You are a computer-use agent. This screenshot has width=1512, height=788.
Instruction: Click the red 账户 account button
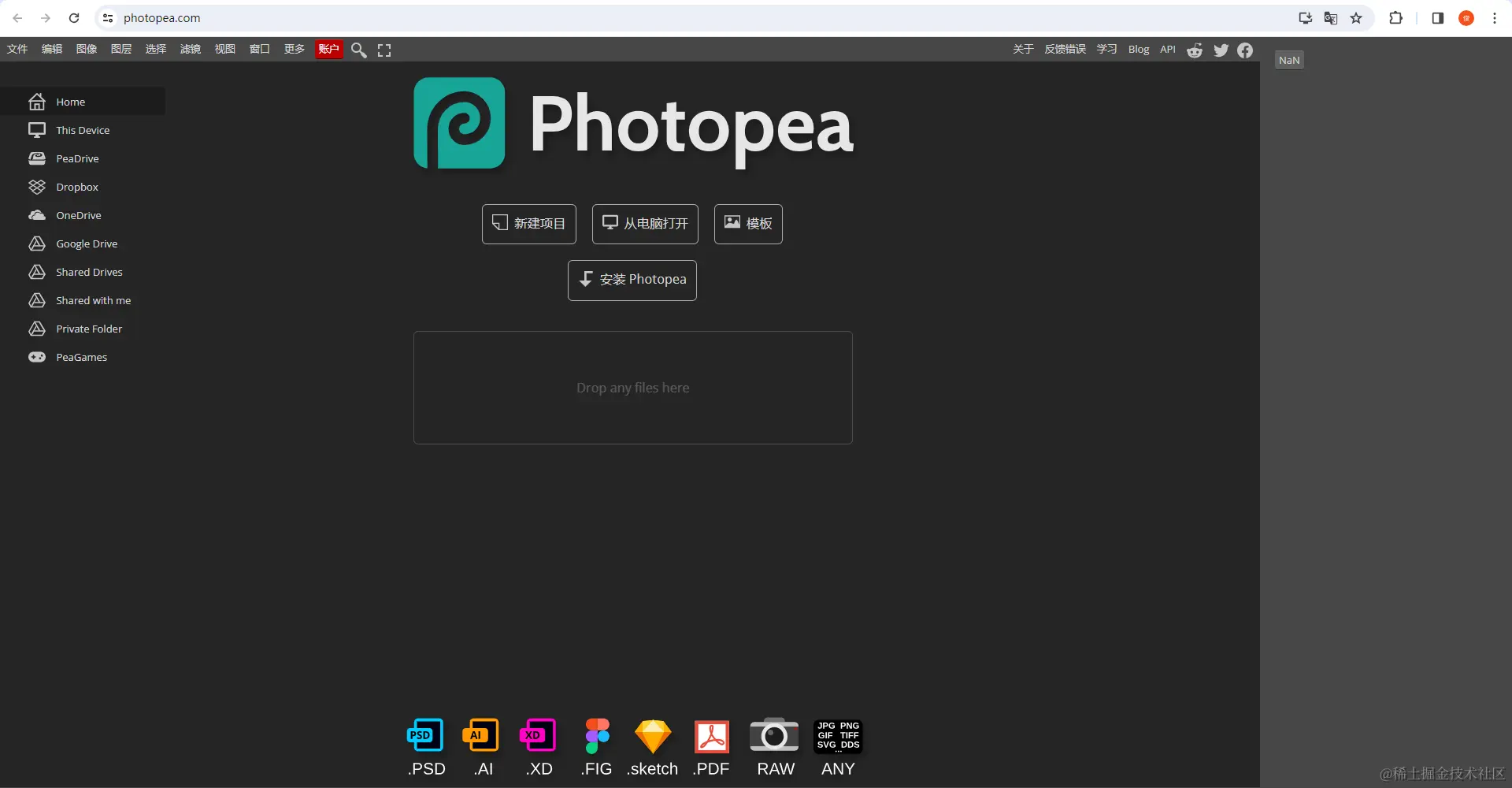click(x=329, y=49)
